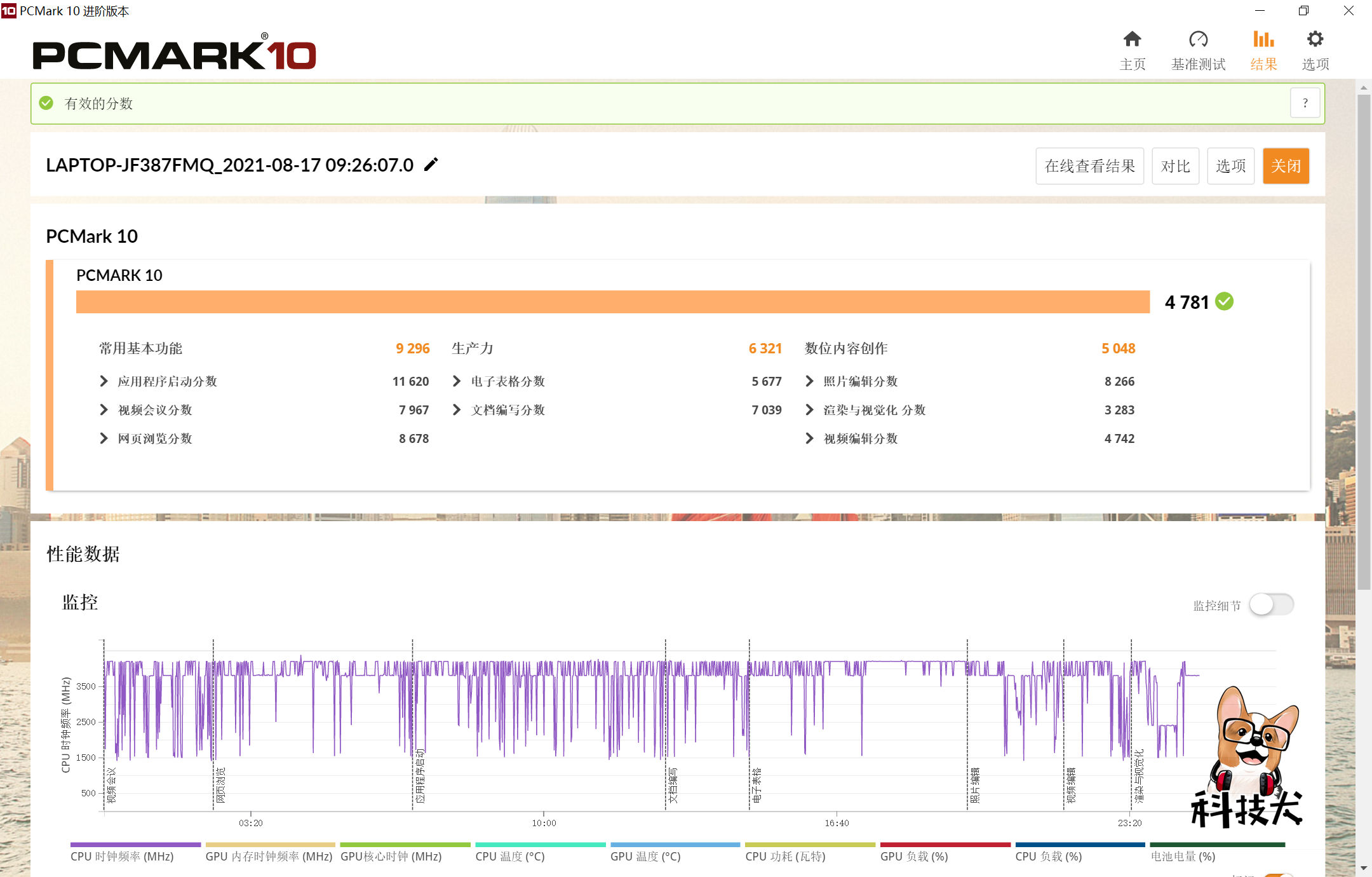Open the Home icon in the top navigation
The image size is (1372, 877).
[x=1132, y=40]
